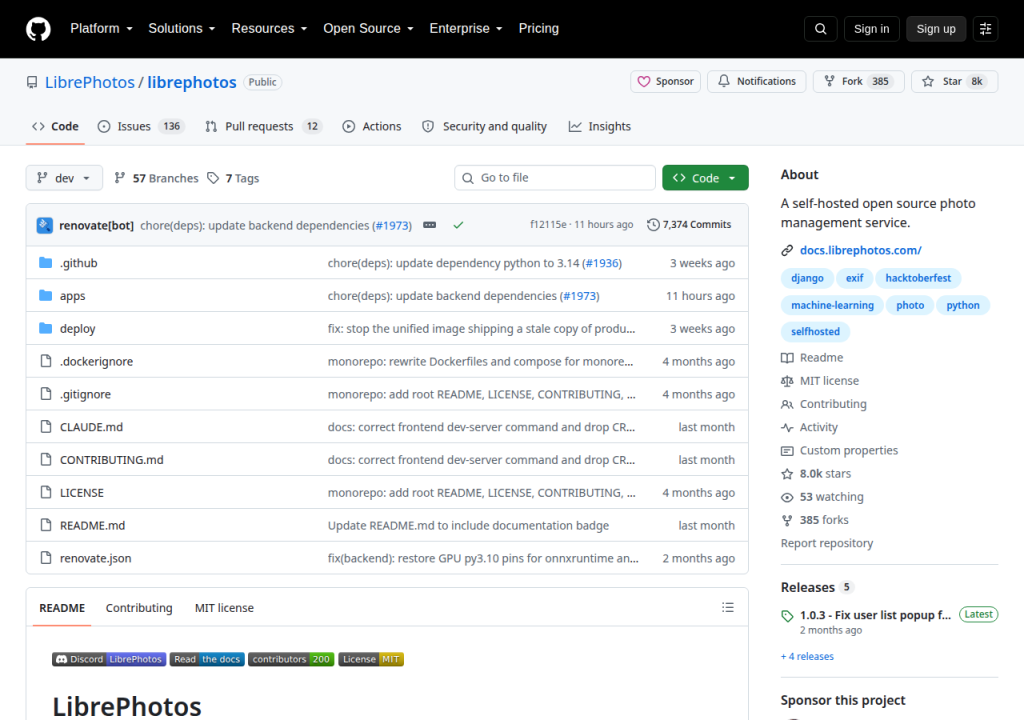Go to the Pricing page
The height and width of the screenshot is (720, 1024).
coord(539,29)
